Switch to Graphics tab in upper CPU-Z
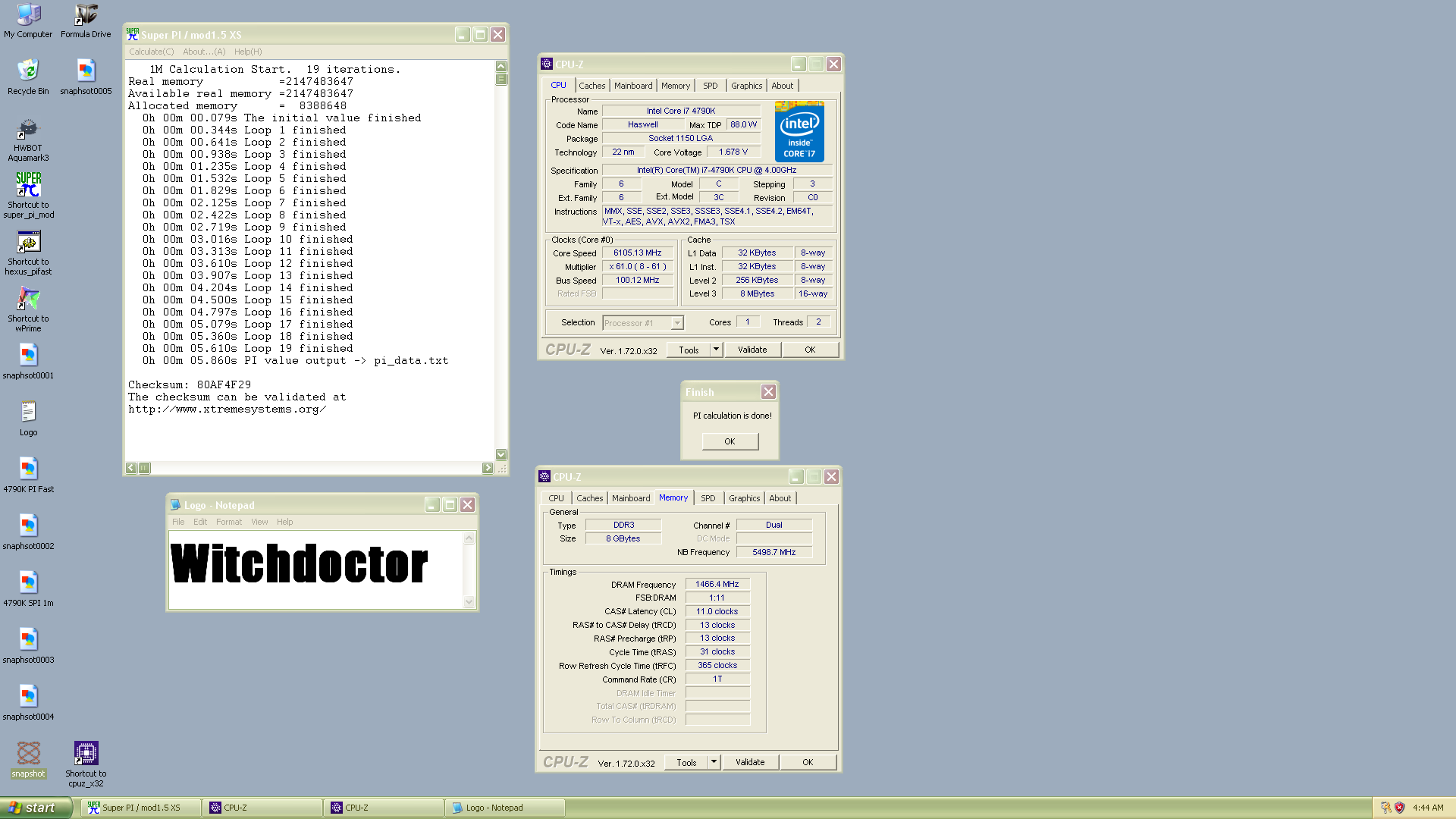Viewport: 1456px width, 819px height. coord(747,86)
